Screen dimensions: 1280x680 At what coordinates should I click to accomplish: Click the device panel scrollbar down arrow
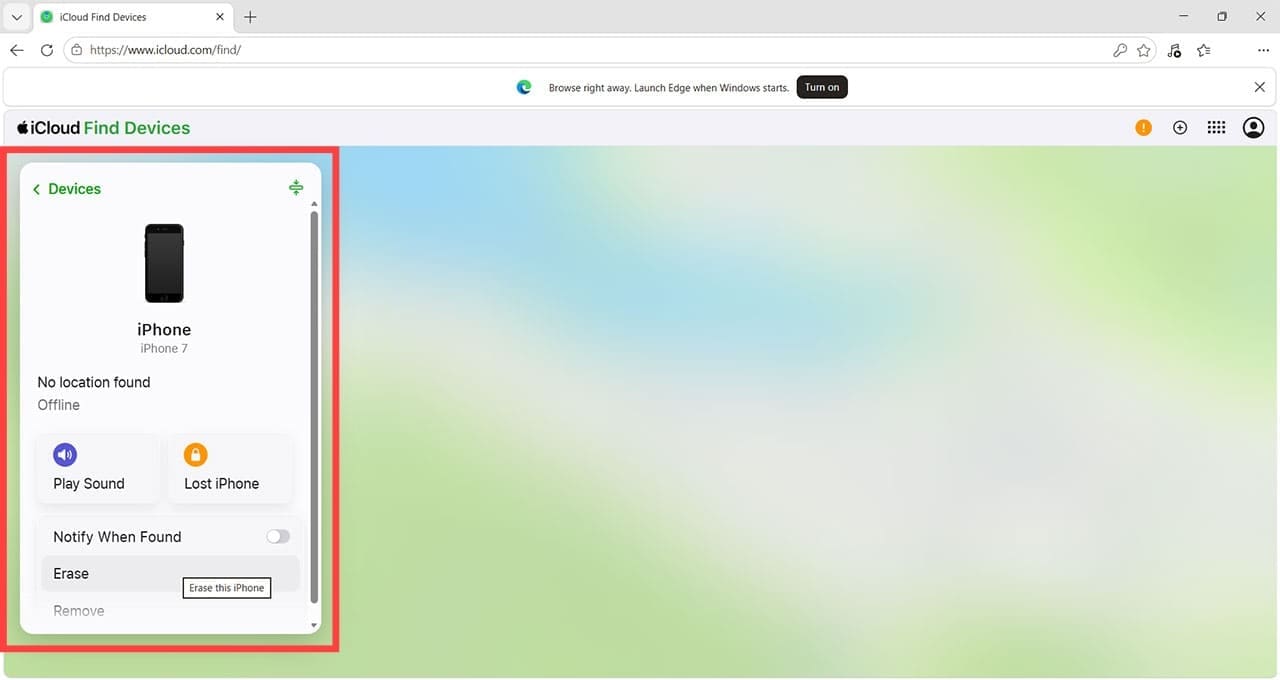click(315, 626)
